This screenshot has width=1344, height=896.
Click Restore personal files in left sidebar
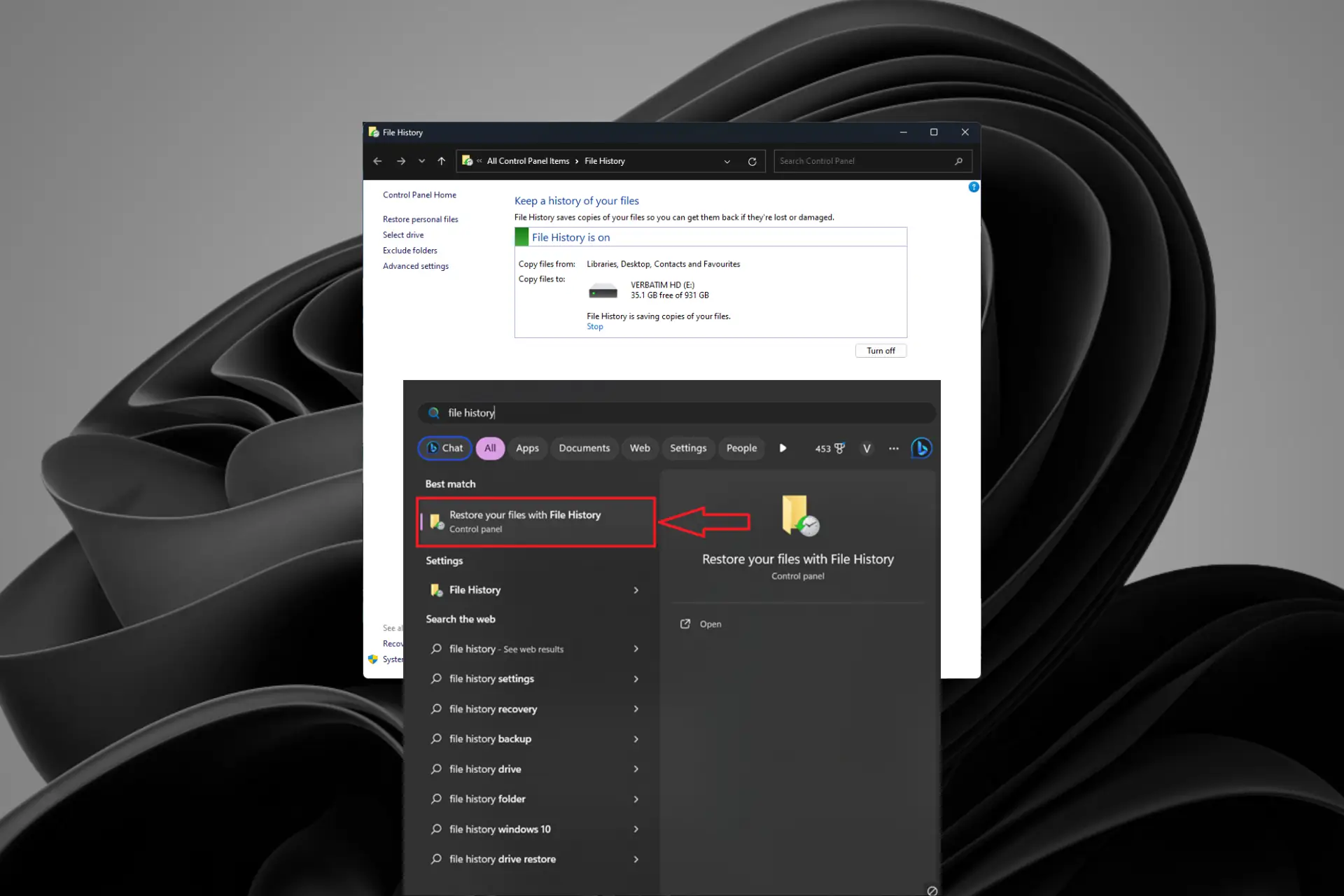click(419, 219)
